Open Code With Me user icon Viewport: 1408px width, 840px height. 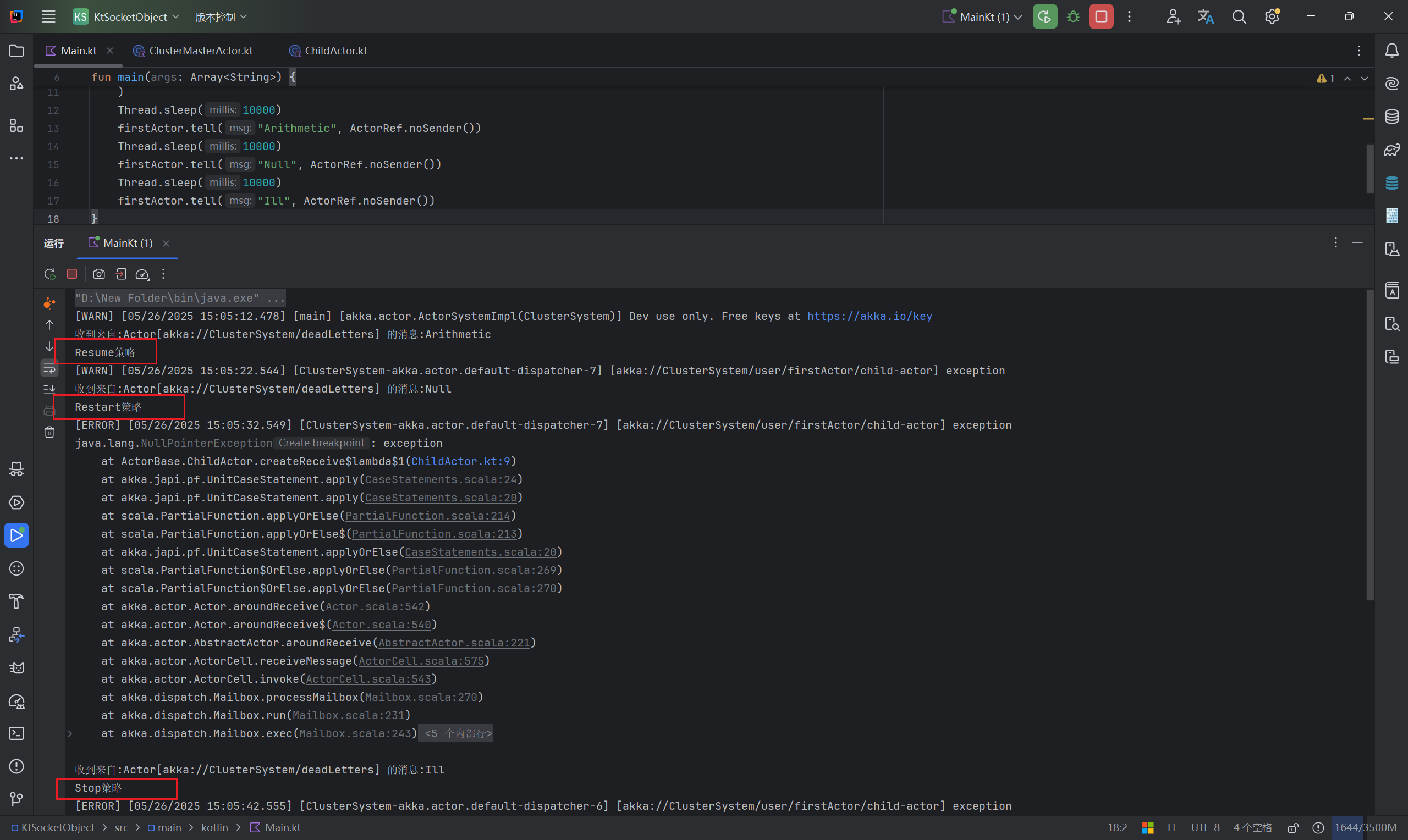(x=1174, y=16)
